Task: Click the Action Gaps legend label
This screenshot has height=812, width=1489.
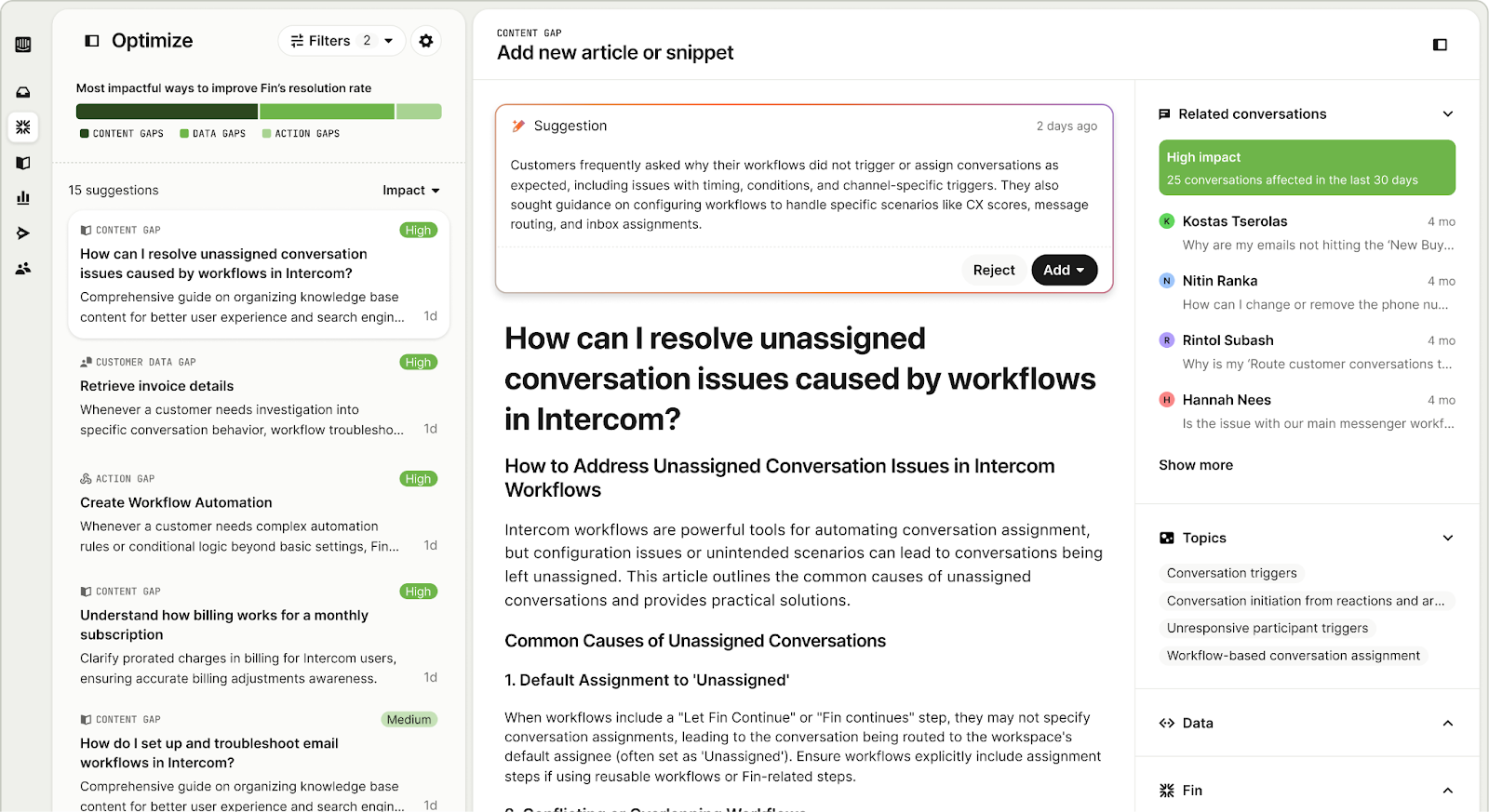Action: 302,134
